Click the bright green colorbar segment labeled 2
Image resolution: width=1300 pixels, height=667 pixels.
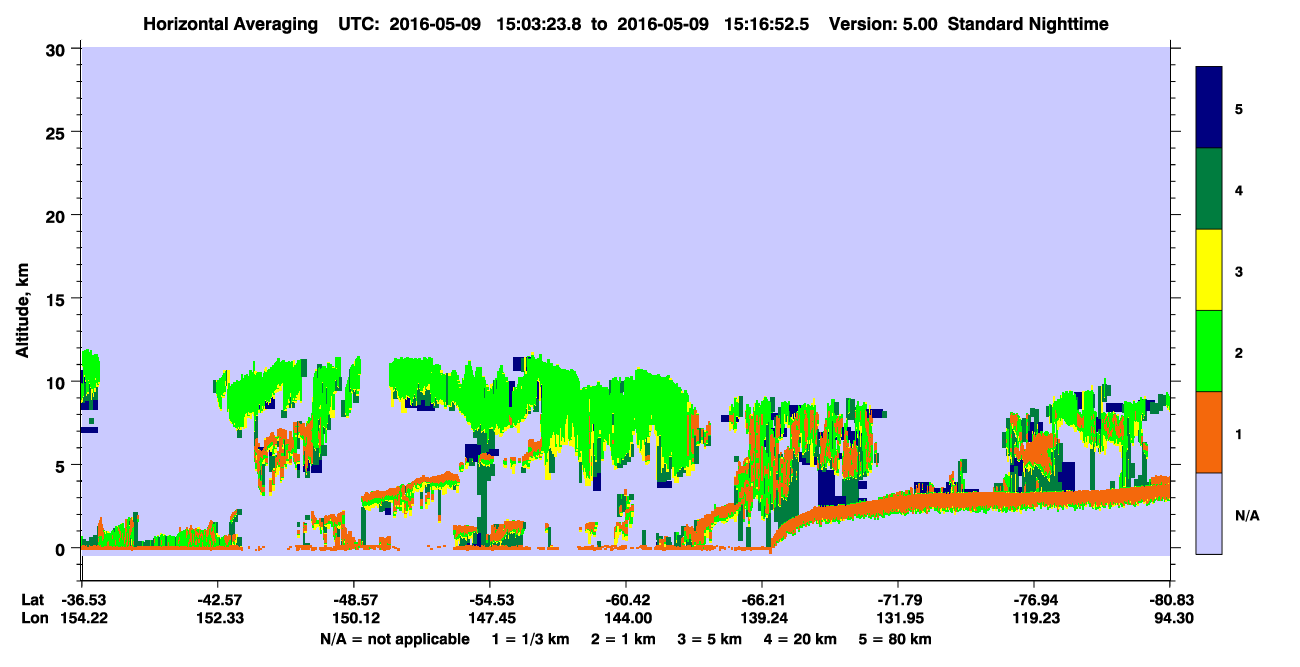pyautogui.click(x=1209, y=351)
